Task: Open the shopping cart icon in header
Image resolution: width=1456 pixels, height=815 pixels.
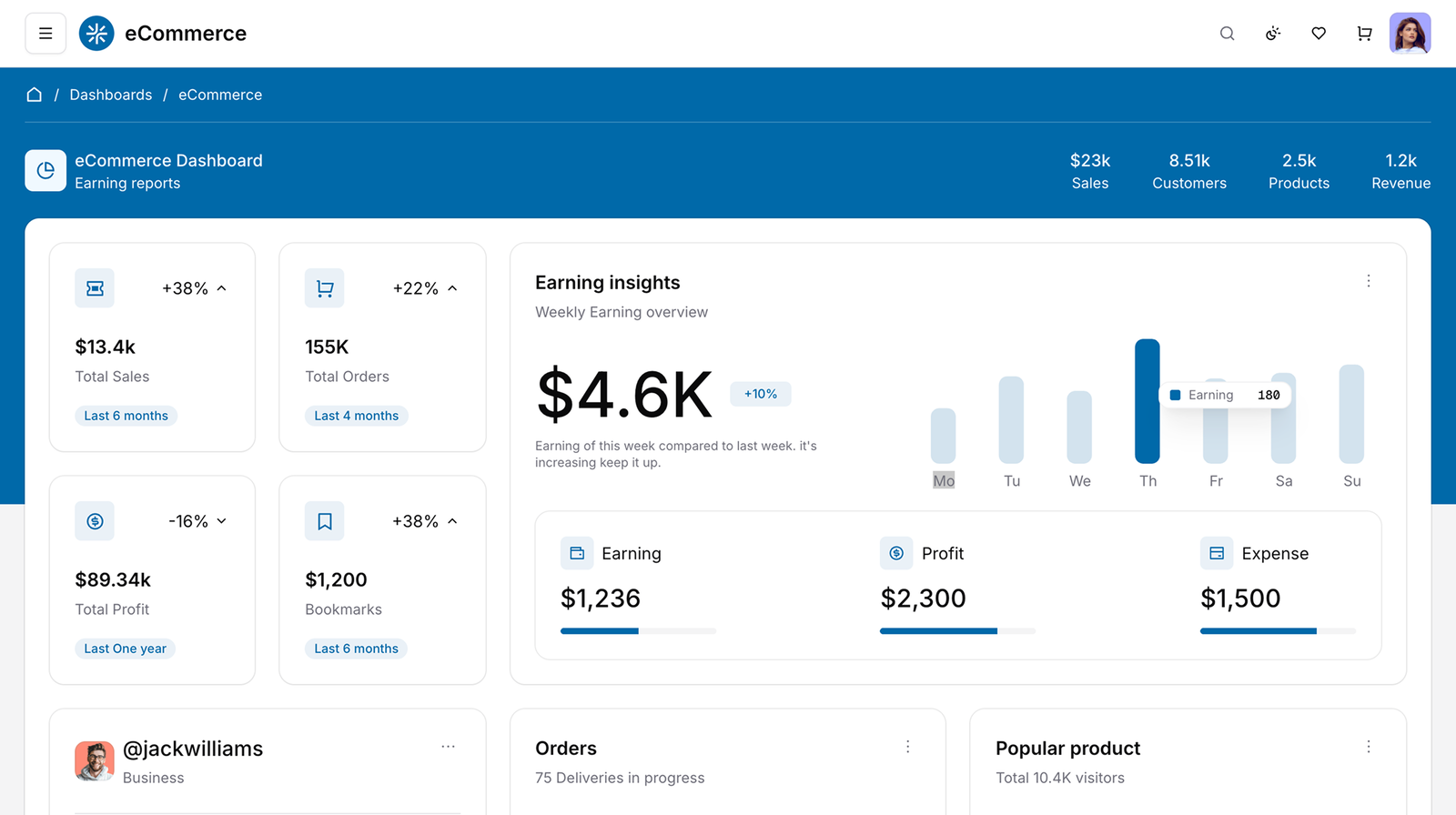Action: (x=1364, y=34)
